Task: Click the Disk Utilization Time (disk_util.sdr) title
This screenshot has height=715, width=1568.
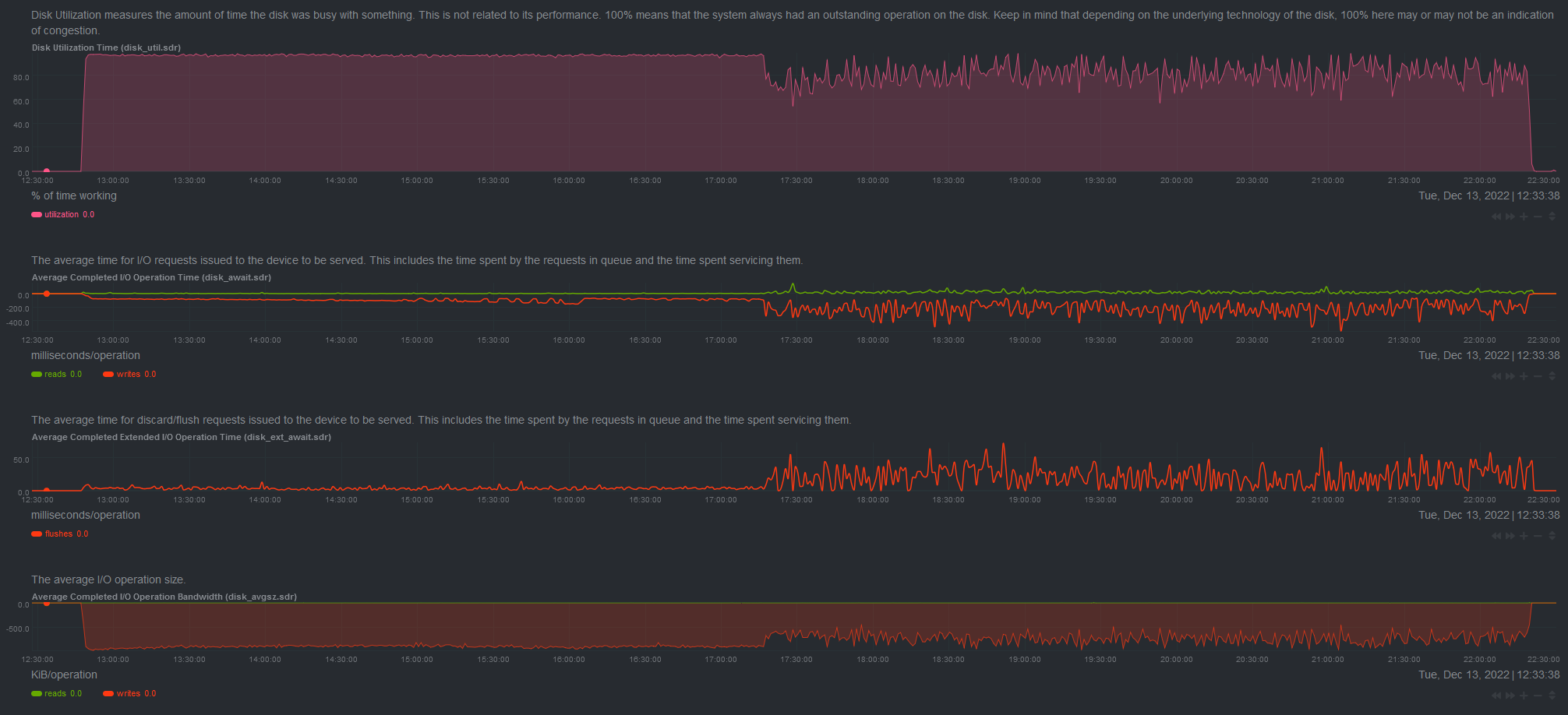Action: pyautogui.click(x=106, y=48)
